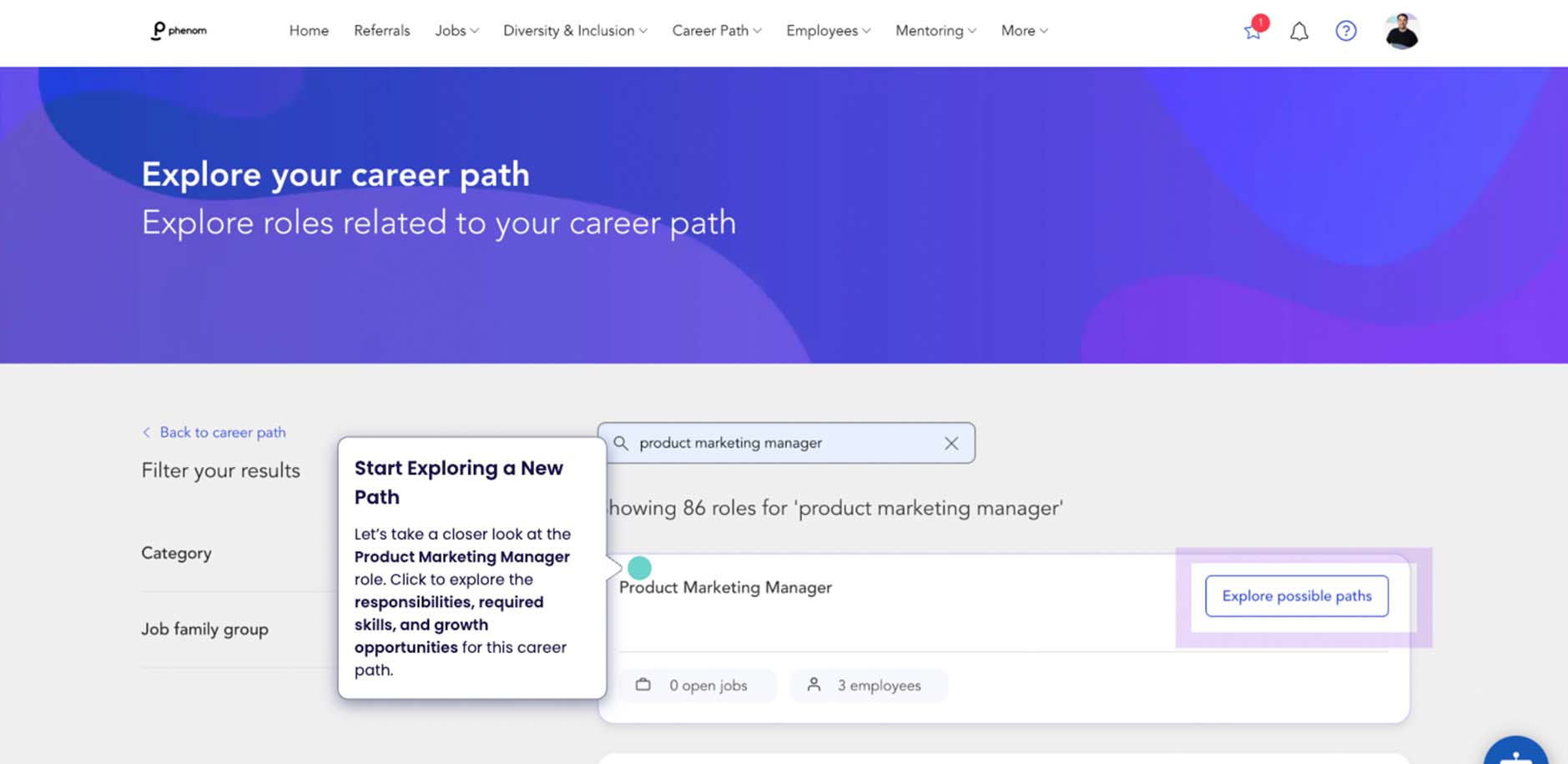The height and width of the screenshot is (764, 1568).
Task: Open the user profile avatar
Action: pos(1402,31)
